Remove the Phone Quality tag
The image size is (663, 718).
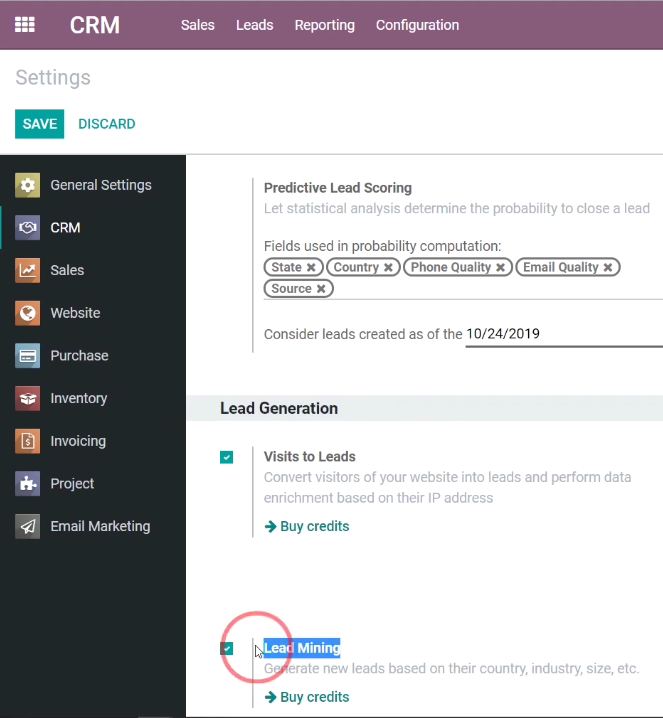click(x=500, y=267)
